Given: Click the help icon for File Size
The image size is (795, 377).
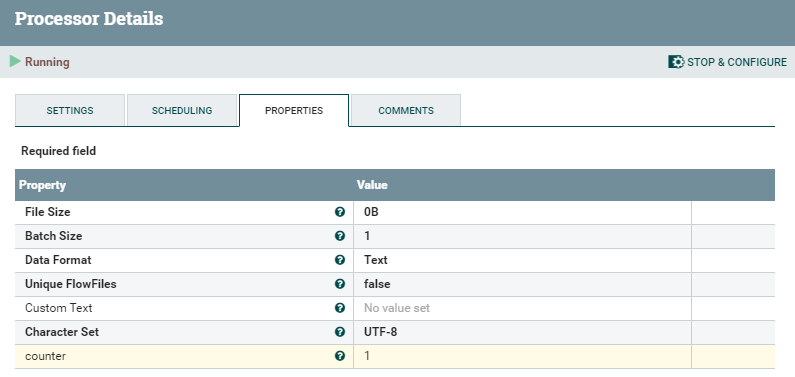Looking at the screenshot, I should (340, 212).
